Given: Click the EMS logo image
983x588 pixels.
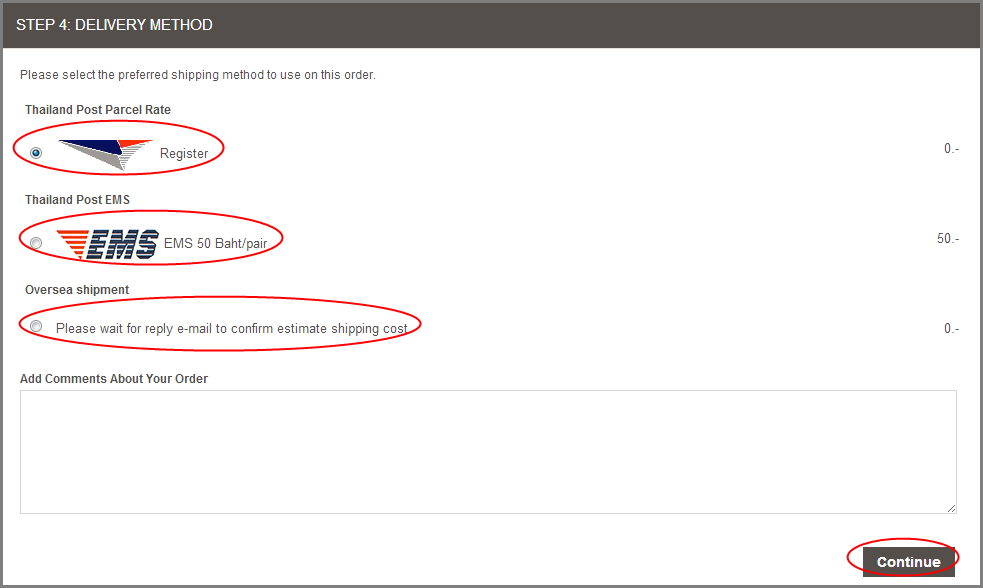Looking at the screenshot, I should coord(107,244).
